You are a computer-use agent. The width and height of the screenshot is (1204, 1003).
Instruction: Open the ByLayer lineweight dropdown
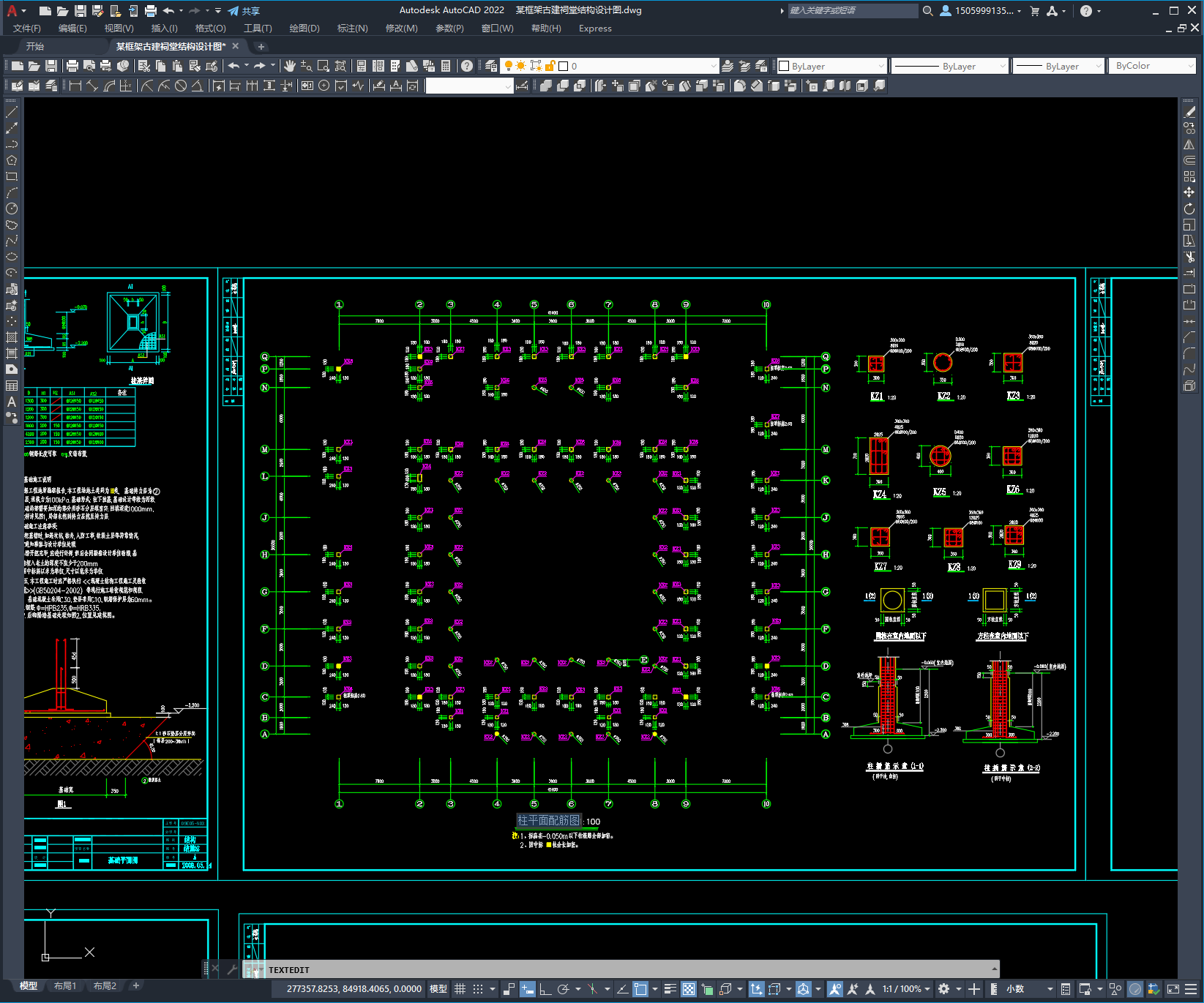[x=1058, y=66]
